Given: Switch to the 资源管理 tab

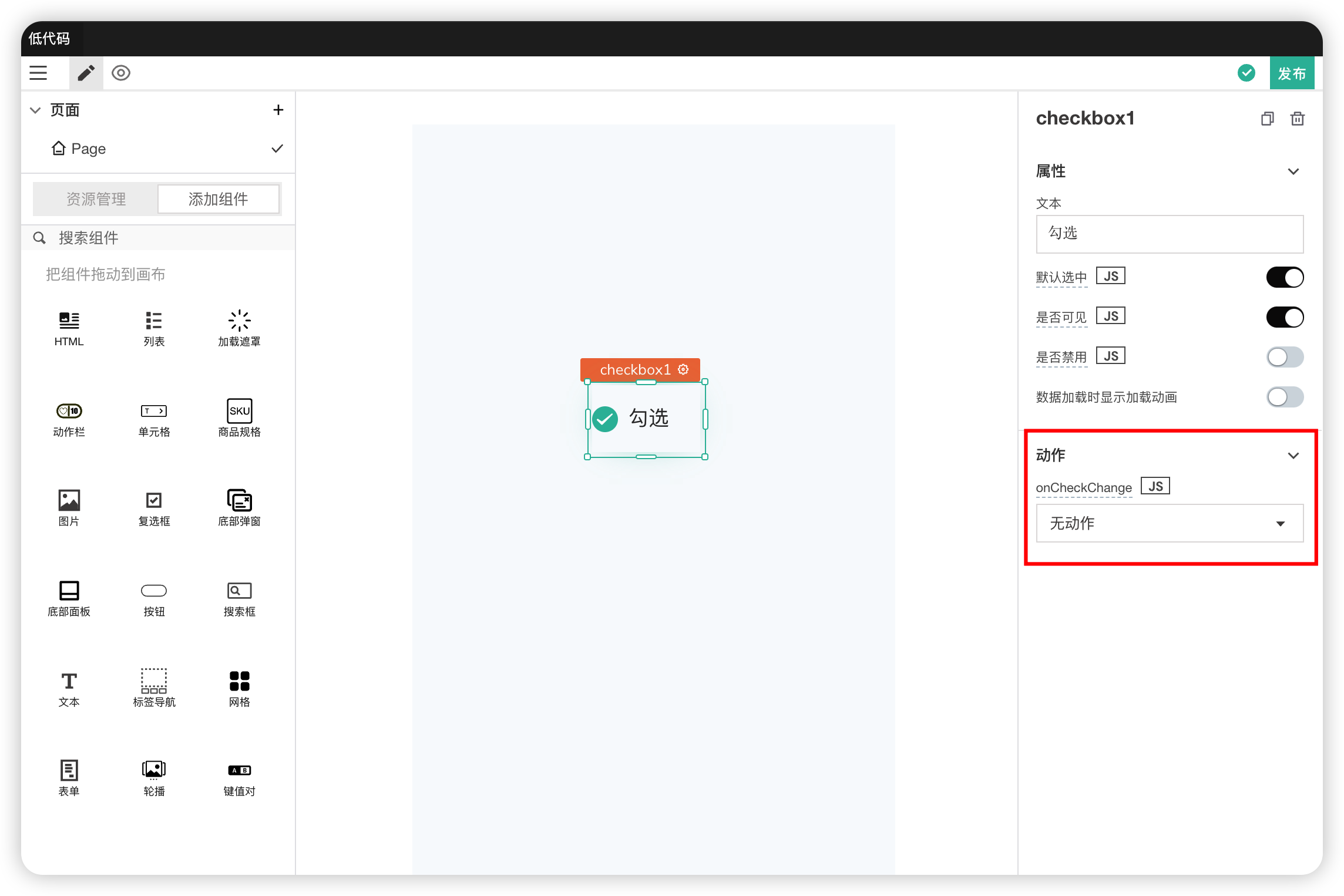Looking at the screenshot, I should 96,199.
